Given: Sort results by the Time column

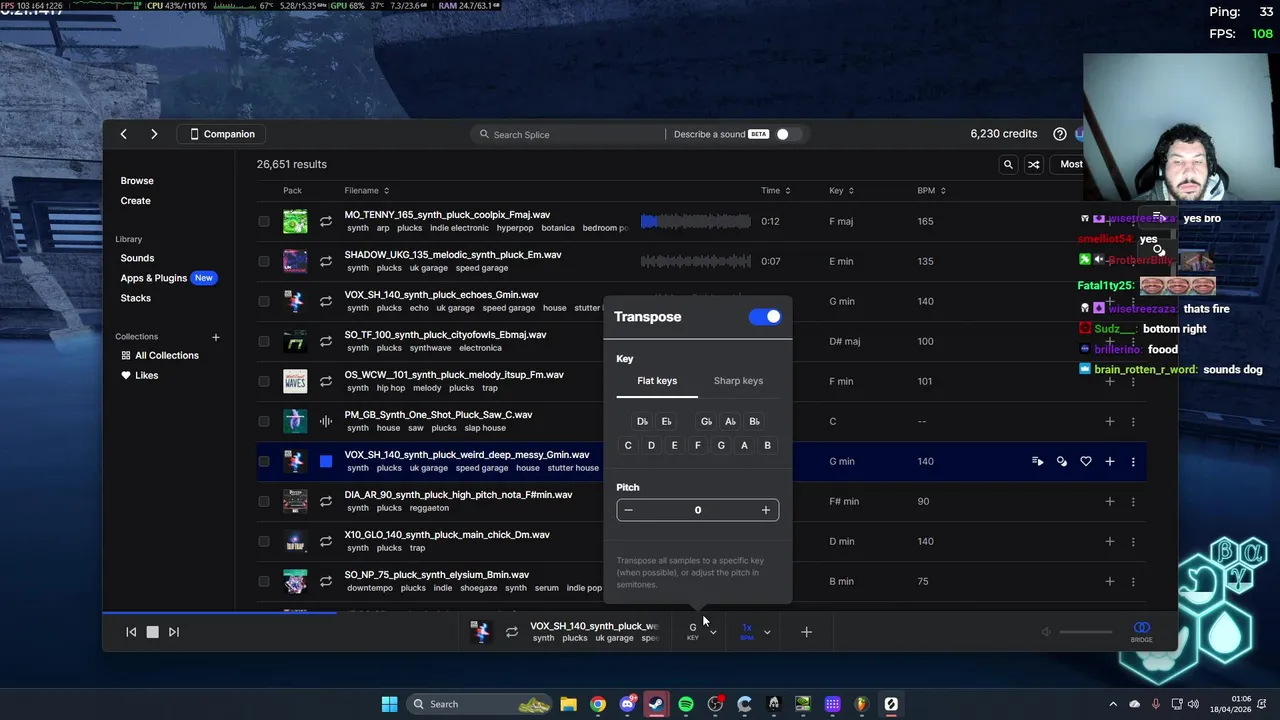Looking at the screenshot, I should point(775,190).
